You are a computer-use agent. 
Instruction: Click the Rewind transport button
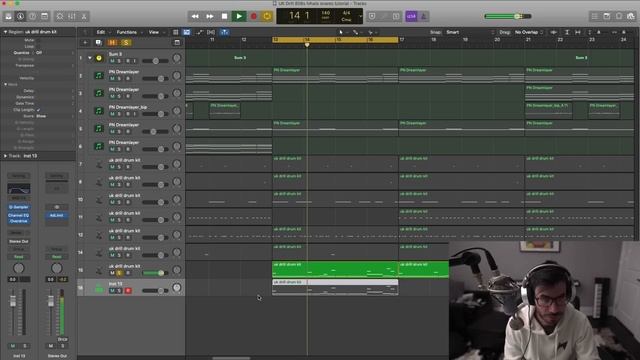pyautogui.click(x=195, y=16)
